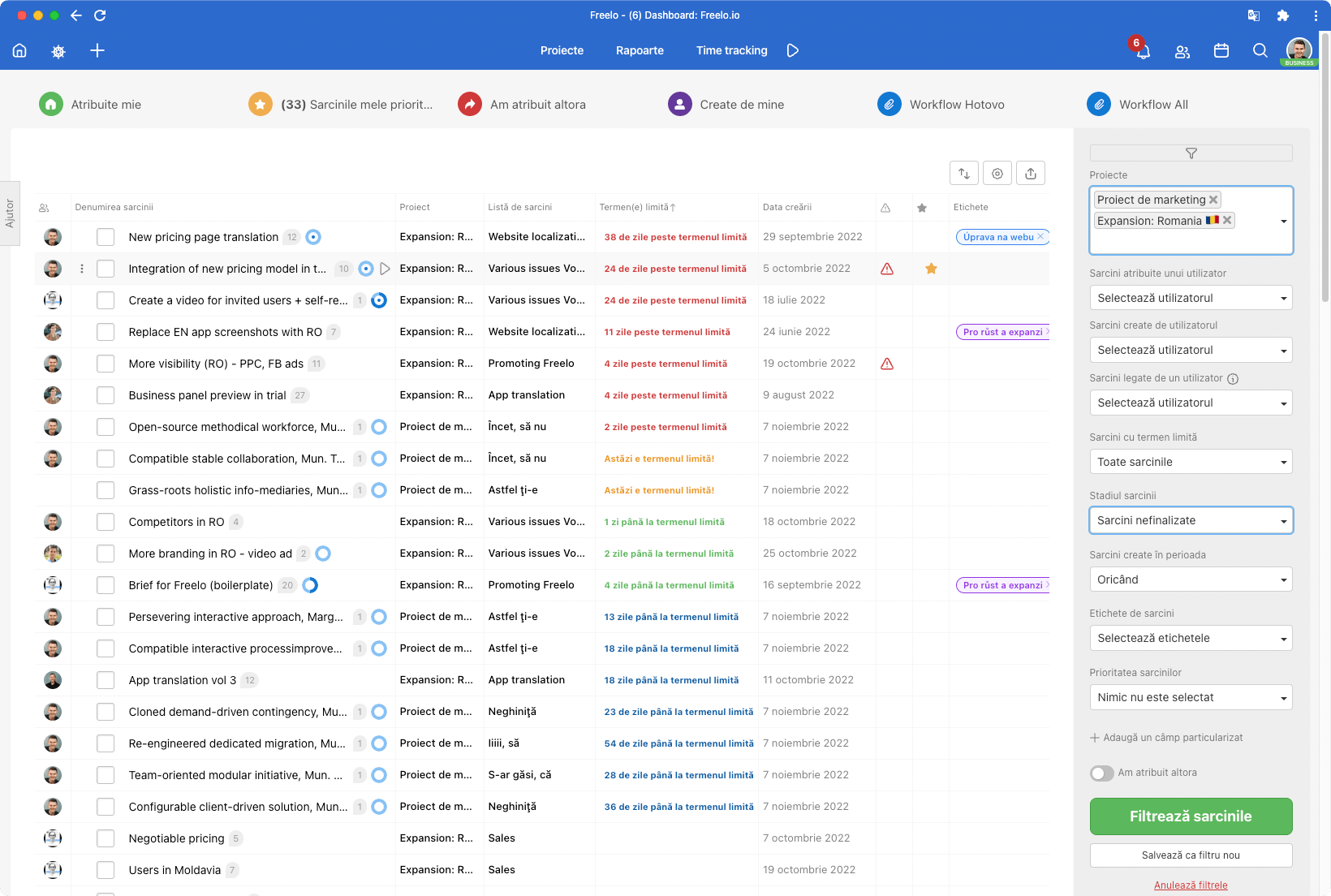Expand the Stadiul sarcinii dropdown
Viewport: 1331px width, 896px height.
pyautogui.click(x=1190, y=520)
